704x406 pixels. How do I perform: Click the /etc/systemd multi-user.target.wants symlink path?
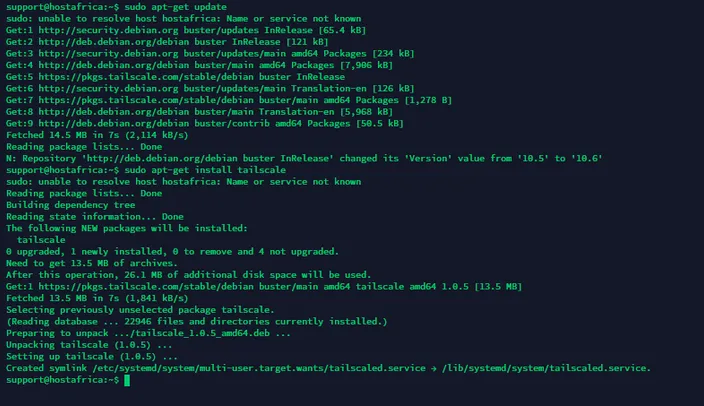pos(259,368)
